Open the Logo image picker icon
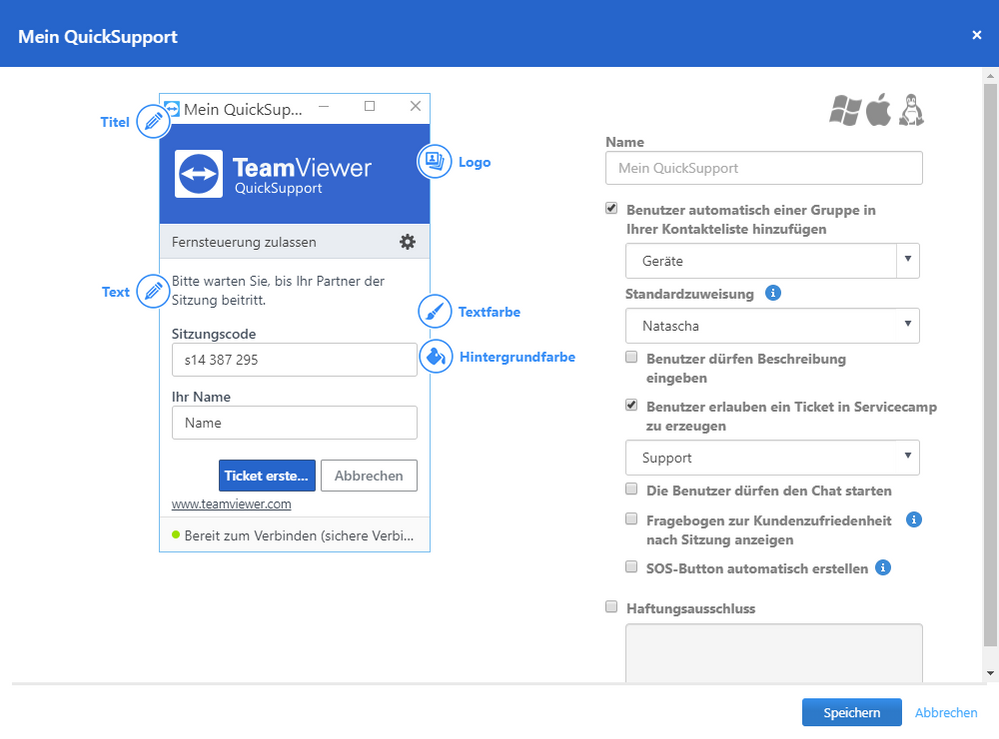This screenshot has width=999, height=739. [x=435, y=161]
